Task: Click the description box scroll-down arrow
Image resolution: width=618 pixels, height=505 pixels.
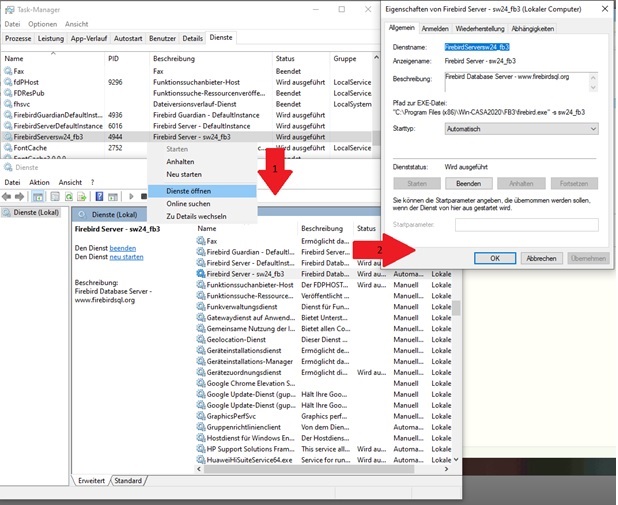Action: pos(594,88)
